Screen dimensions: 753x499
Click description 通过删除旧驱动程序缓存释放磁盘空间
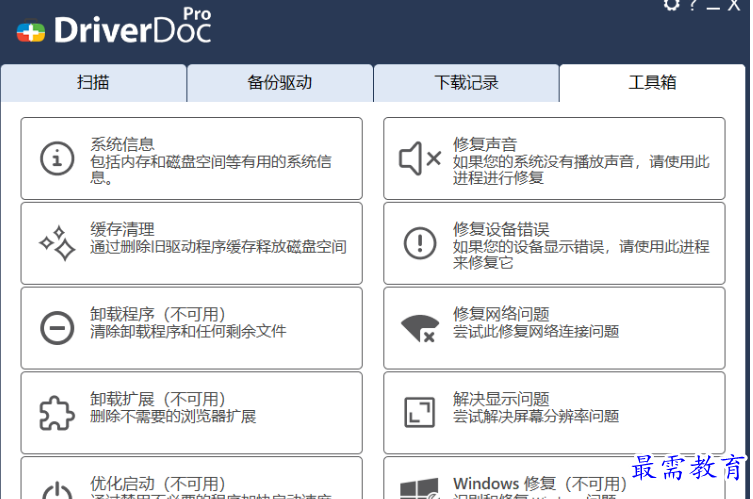219,247
